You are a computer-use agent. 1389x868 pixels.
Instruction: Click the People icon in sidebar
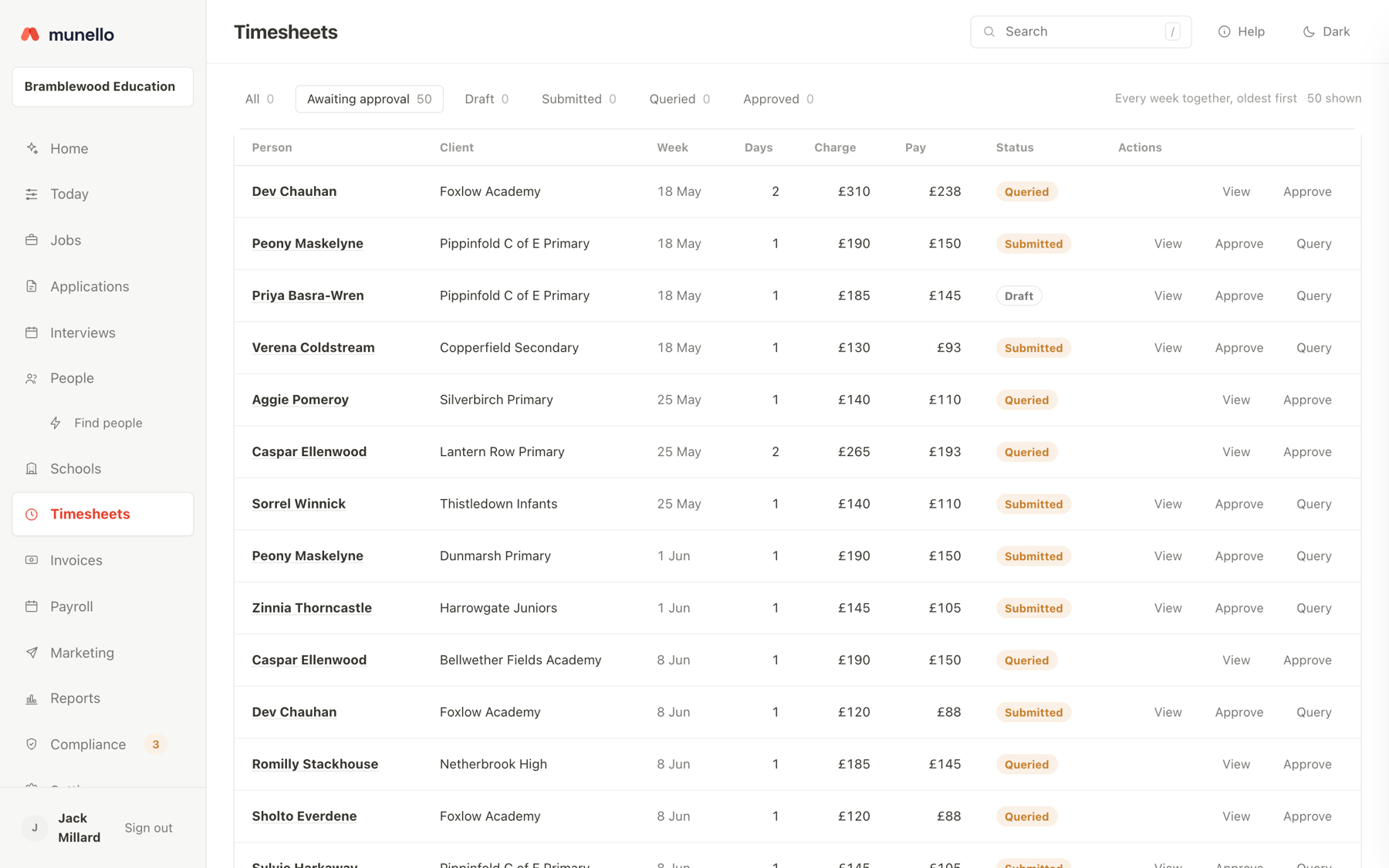(32, 378)
